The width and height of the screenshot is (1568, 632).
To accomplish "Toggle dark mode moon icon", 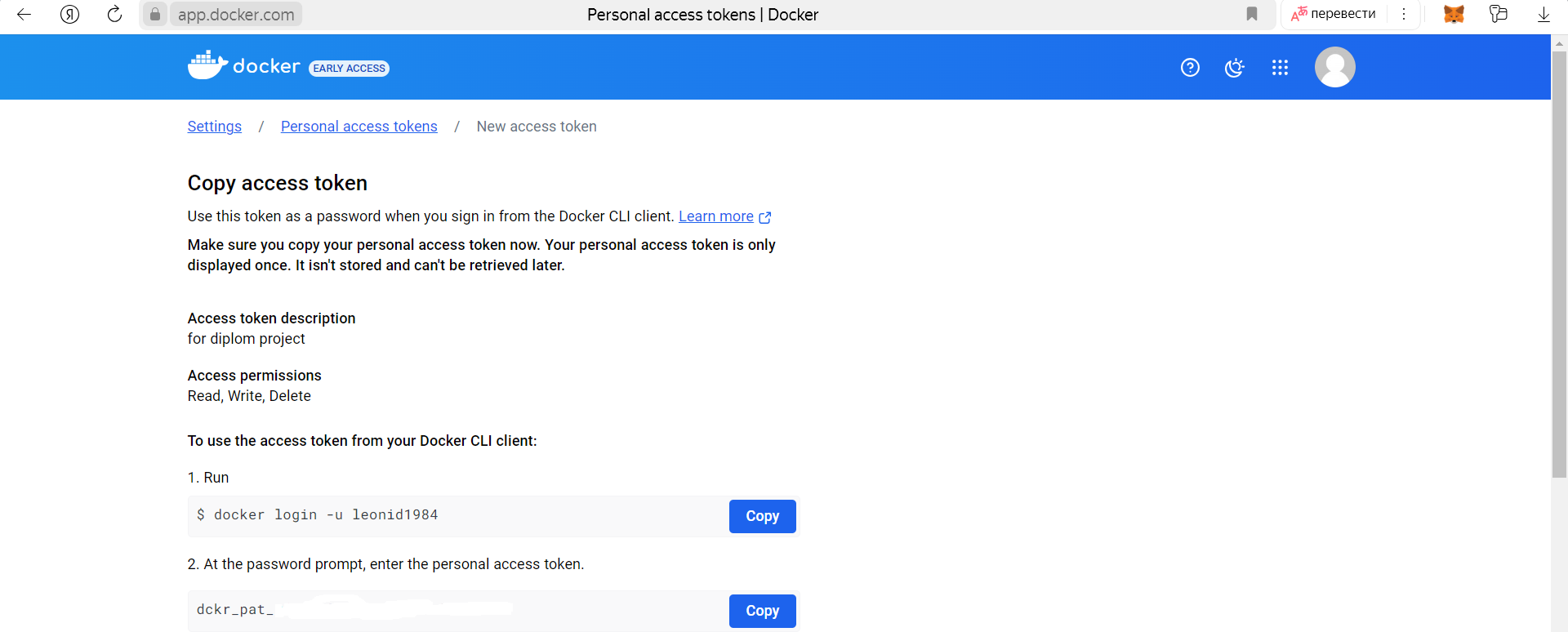I will pos(1235,68).
